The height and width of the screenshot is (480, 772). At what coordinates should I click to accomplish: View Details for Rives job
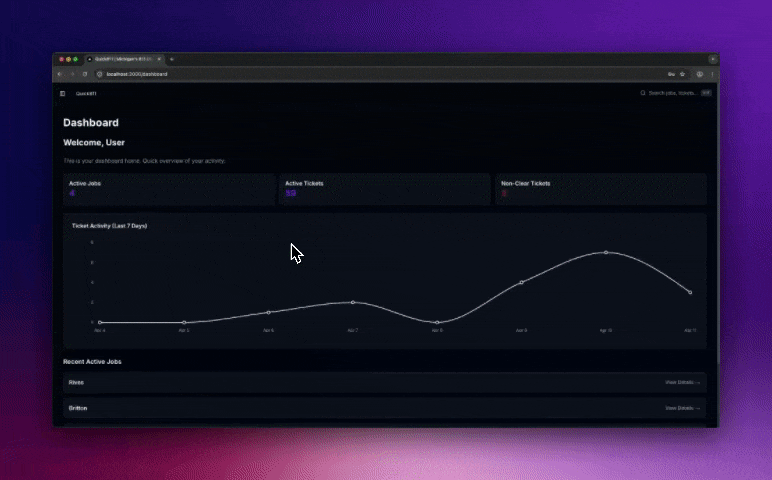(x=682, y=383)
